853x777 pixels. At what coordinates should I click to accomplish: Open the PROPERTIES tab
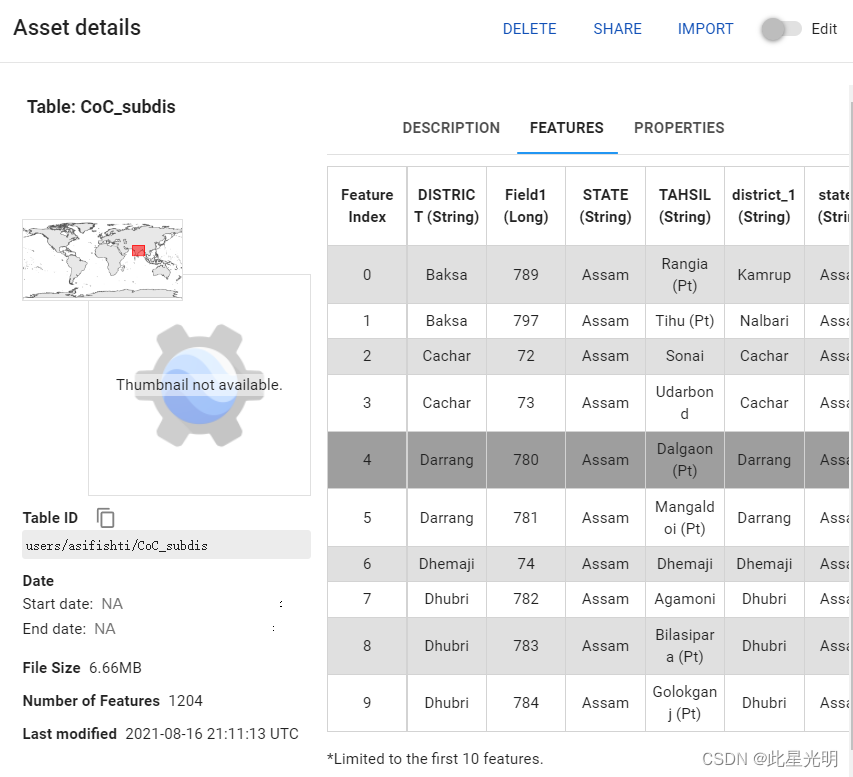[x=679, y=128]
